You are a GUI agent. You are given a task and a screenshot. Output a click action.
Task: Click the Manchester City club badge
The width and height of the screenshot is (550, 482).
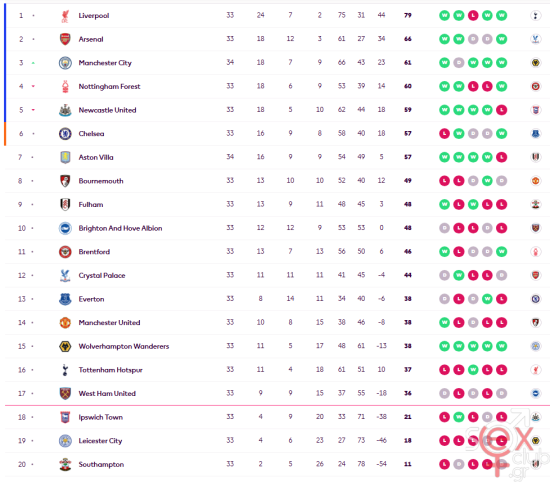65,63
